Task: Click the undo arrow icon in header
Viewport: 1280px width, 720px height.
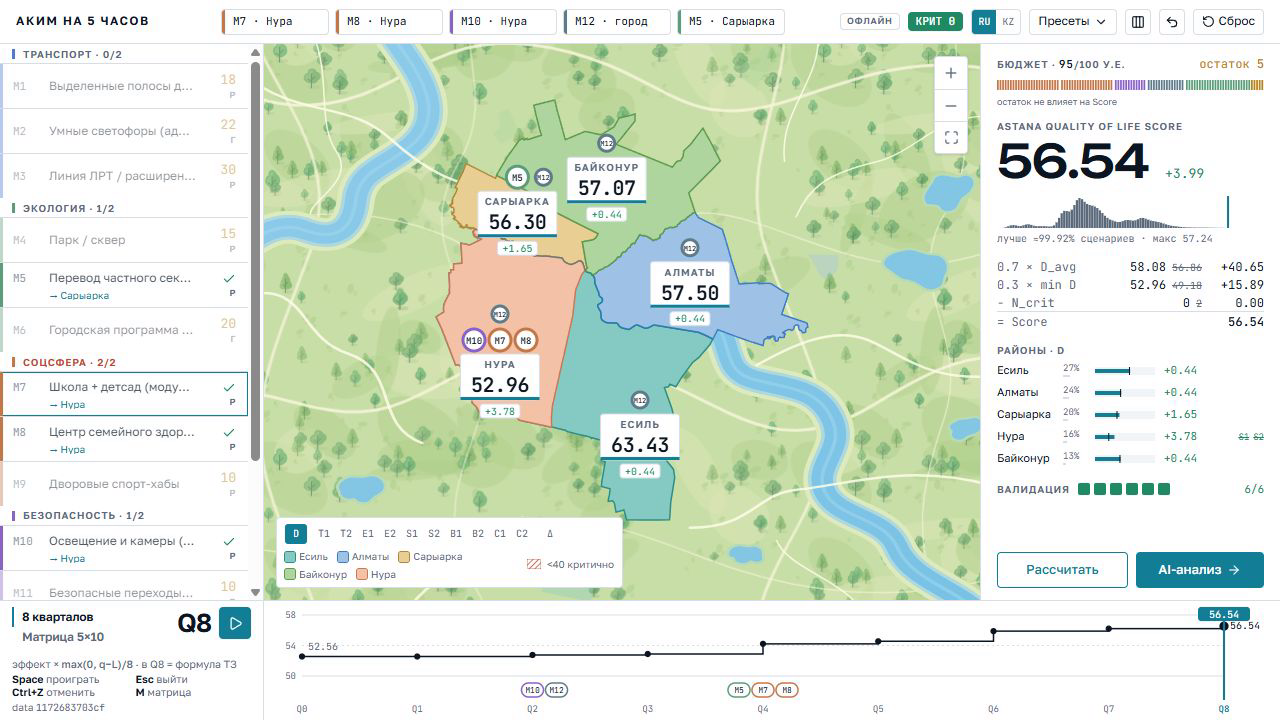Action: point(1172,21)
